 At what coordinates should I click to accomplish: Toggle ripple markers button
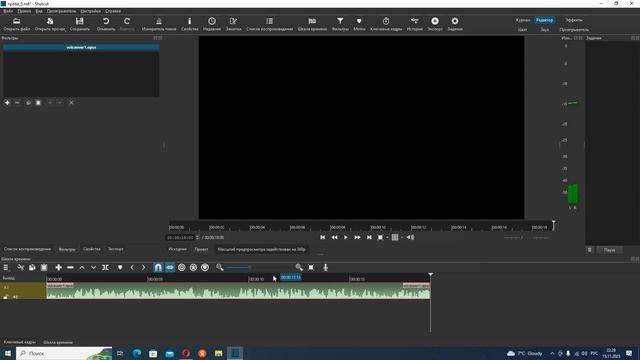(x=205, y=267)
